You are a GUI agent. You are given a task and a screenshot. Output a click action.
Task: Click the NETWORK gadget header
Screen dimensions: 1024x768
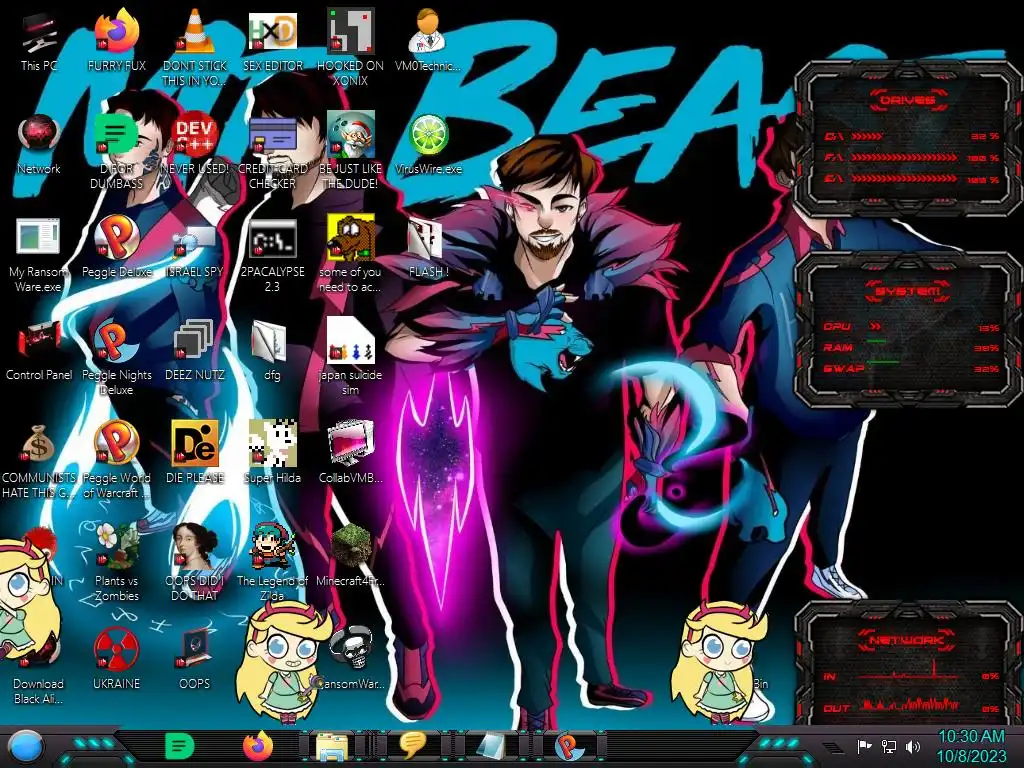click(x=906, y=639)
